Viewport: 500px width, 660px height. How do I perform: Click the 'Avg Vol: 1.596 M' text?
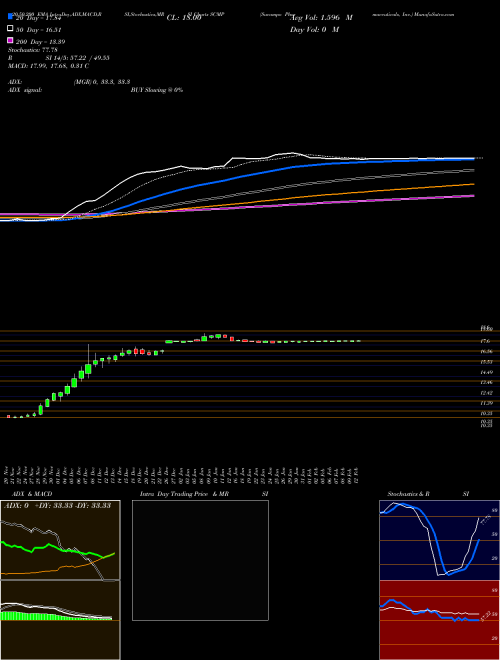point(322,18)
